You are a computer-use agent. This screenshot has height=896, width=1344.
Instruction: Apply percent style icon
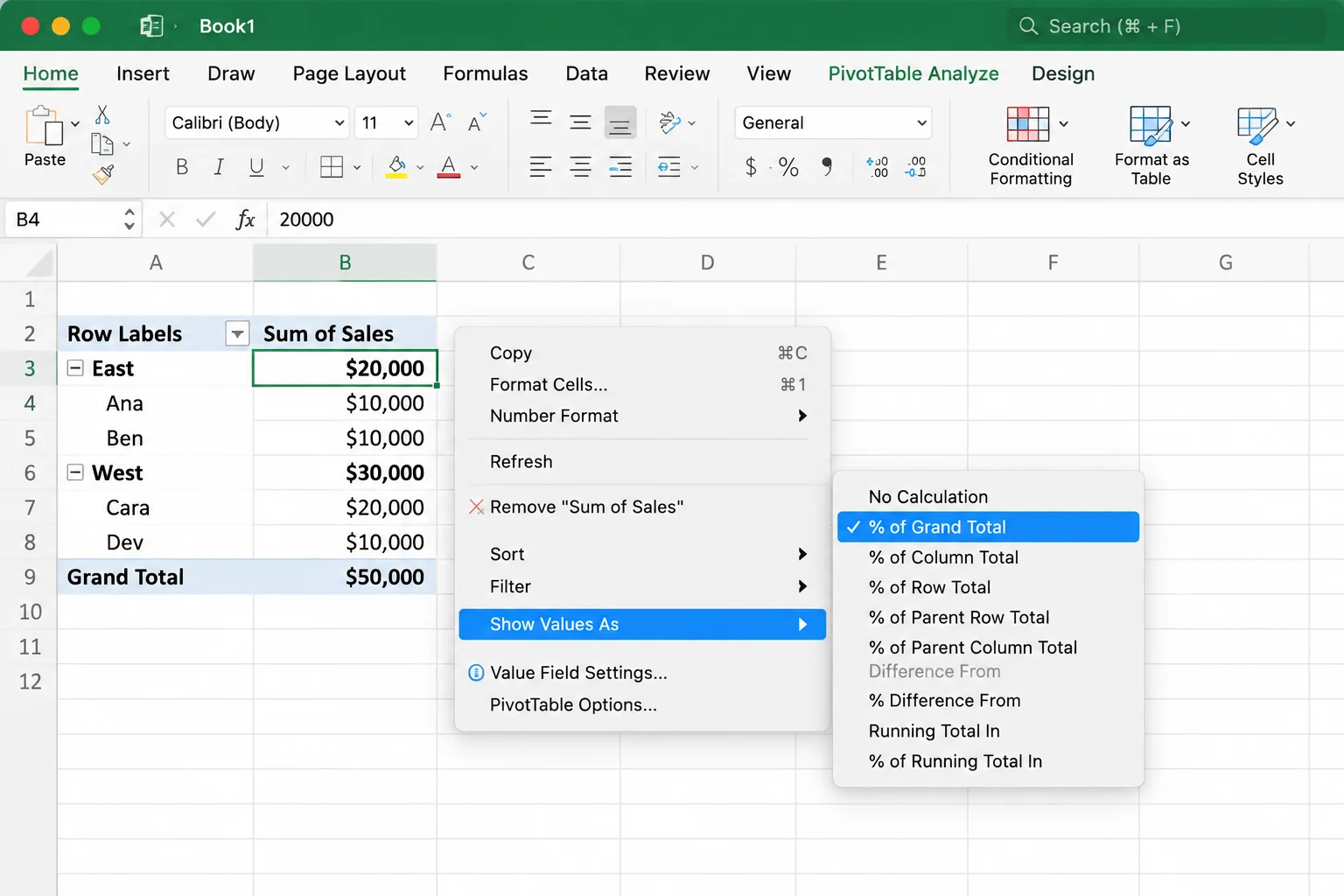coord(788,167)
